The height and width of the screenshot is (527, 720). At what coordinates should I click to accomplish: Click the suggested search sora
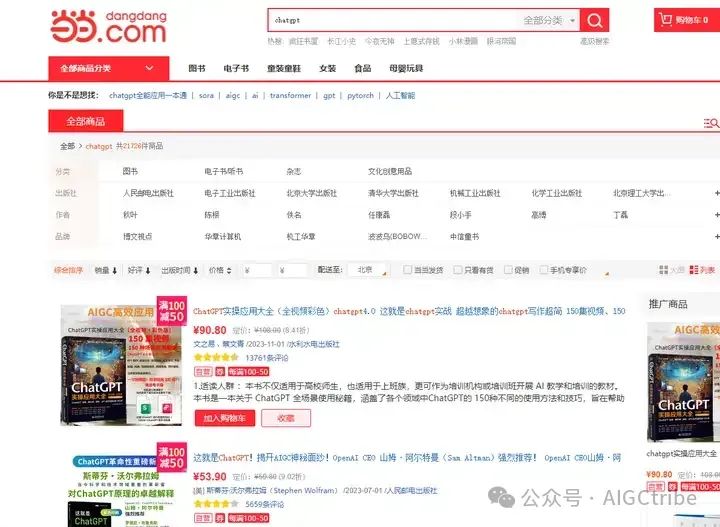(x=206, y=95)
